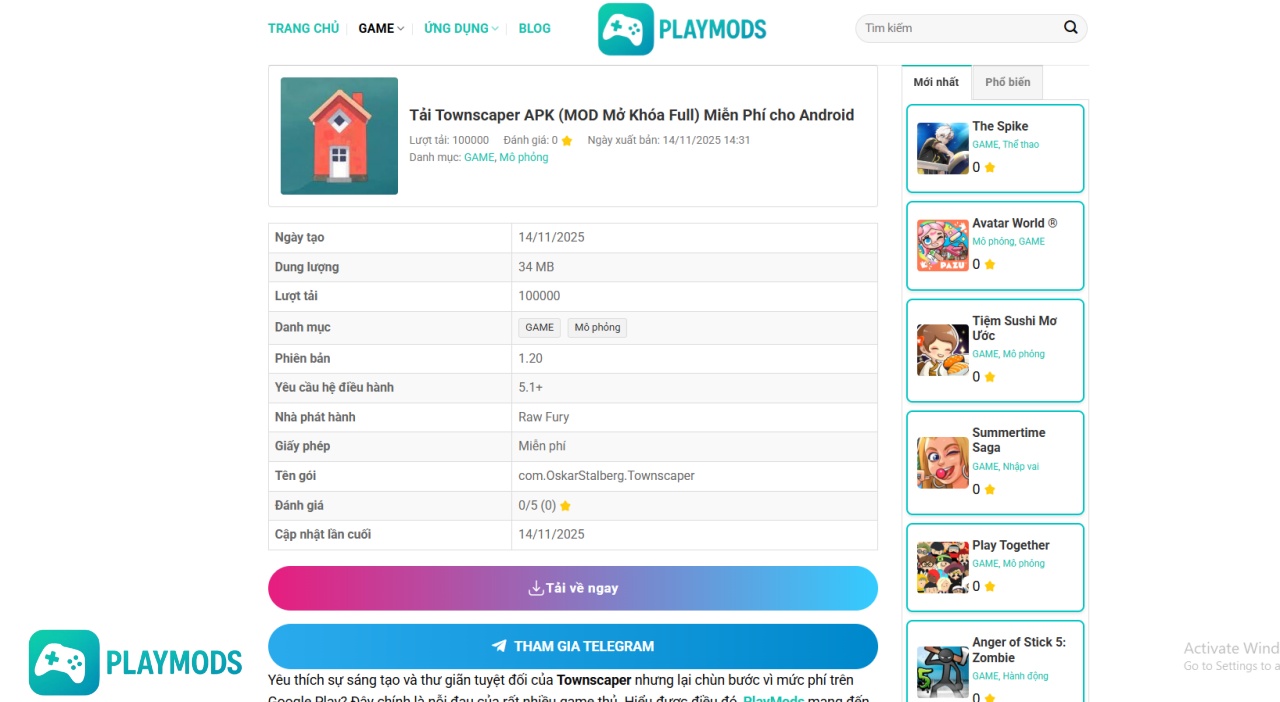The image size is (1280, 702).
Task: Open GAME category link under title
Action: pos(479,157)
